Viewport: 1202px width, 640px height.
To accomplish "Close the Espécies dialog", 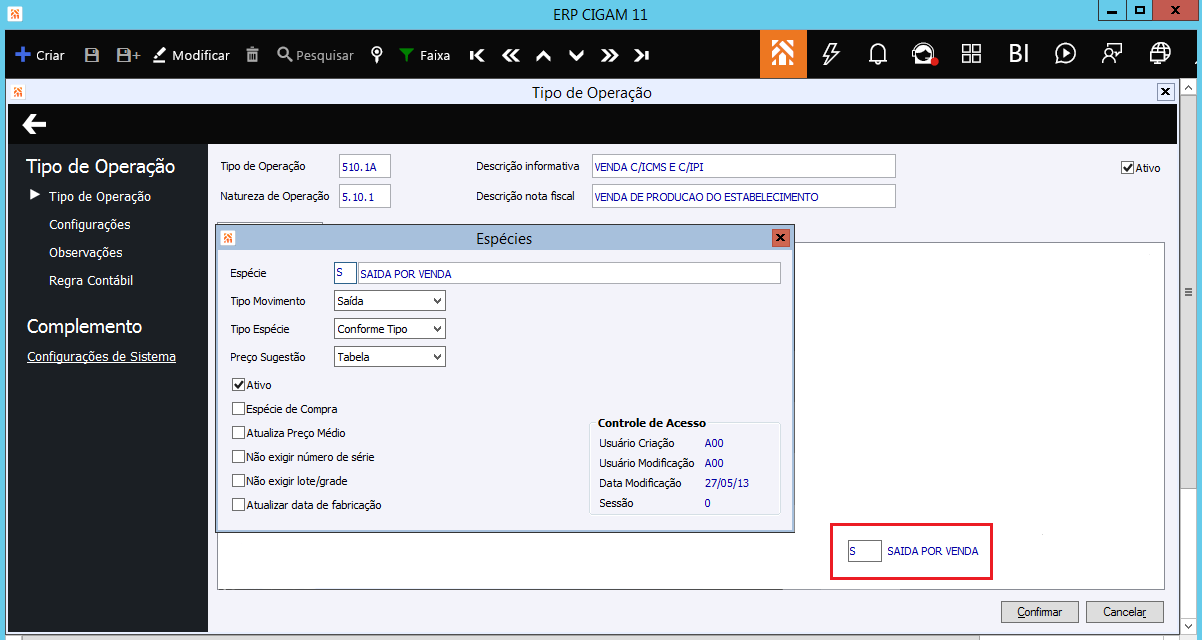I will click(781, 238).
